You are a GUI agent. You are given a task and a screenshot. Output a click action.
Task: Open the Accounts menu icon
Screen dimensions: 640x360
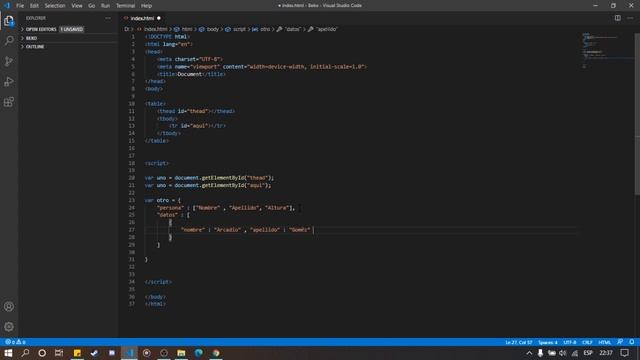[9, 307]
